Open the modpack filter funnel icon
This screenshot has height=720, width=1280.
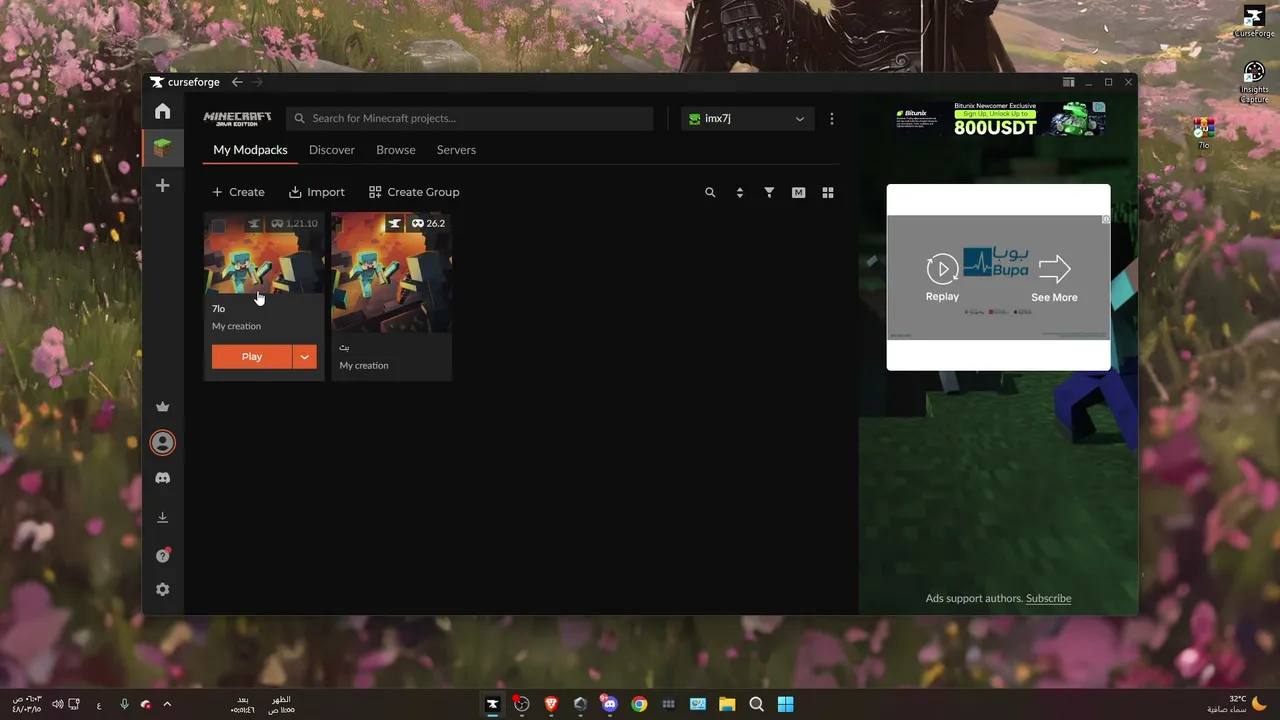click(769, 192)
